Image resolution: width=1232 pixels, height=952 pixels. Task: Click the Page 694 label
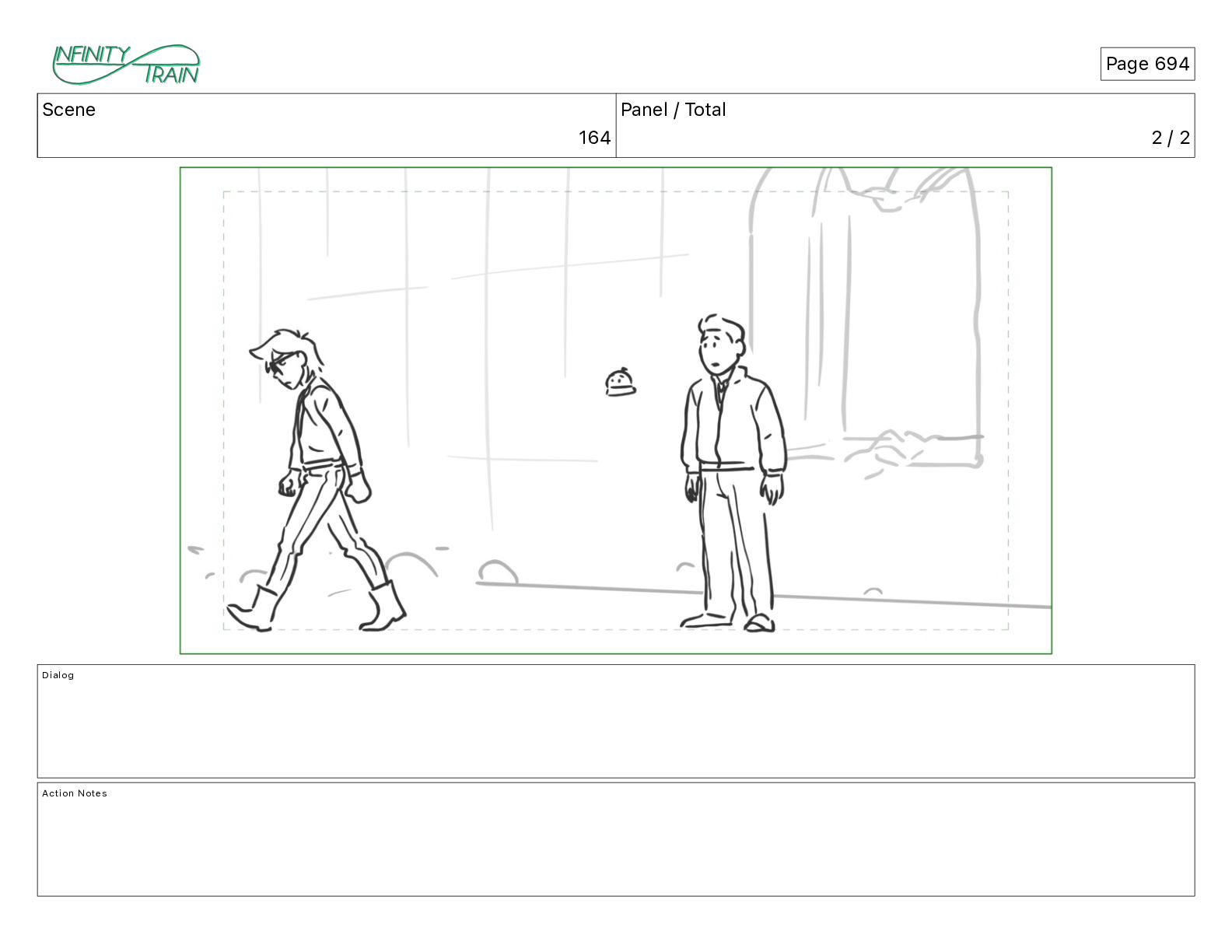[1147, 64]
